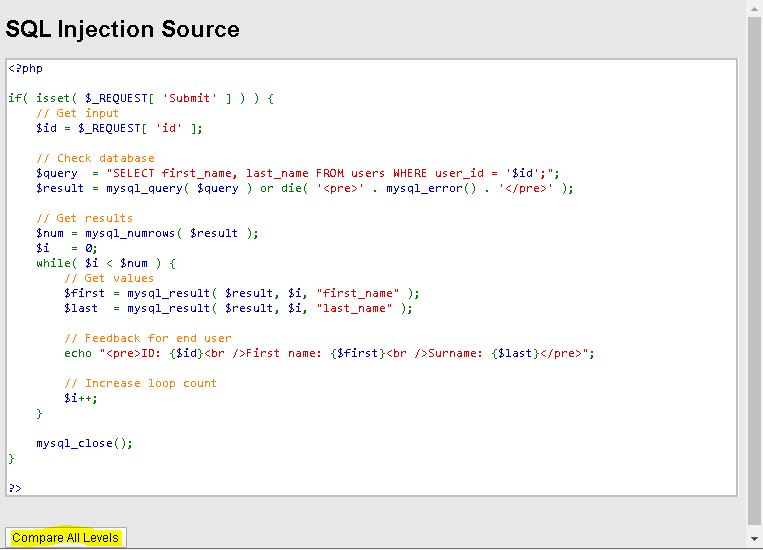Screen dimensions: 763x550
Task: Click the '// Get results' comment
Action: tap(84, 218)
